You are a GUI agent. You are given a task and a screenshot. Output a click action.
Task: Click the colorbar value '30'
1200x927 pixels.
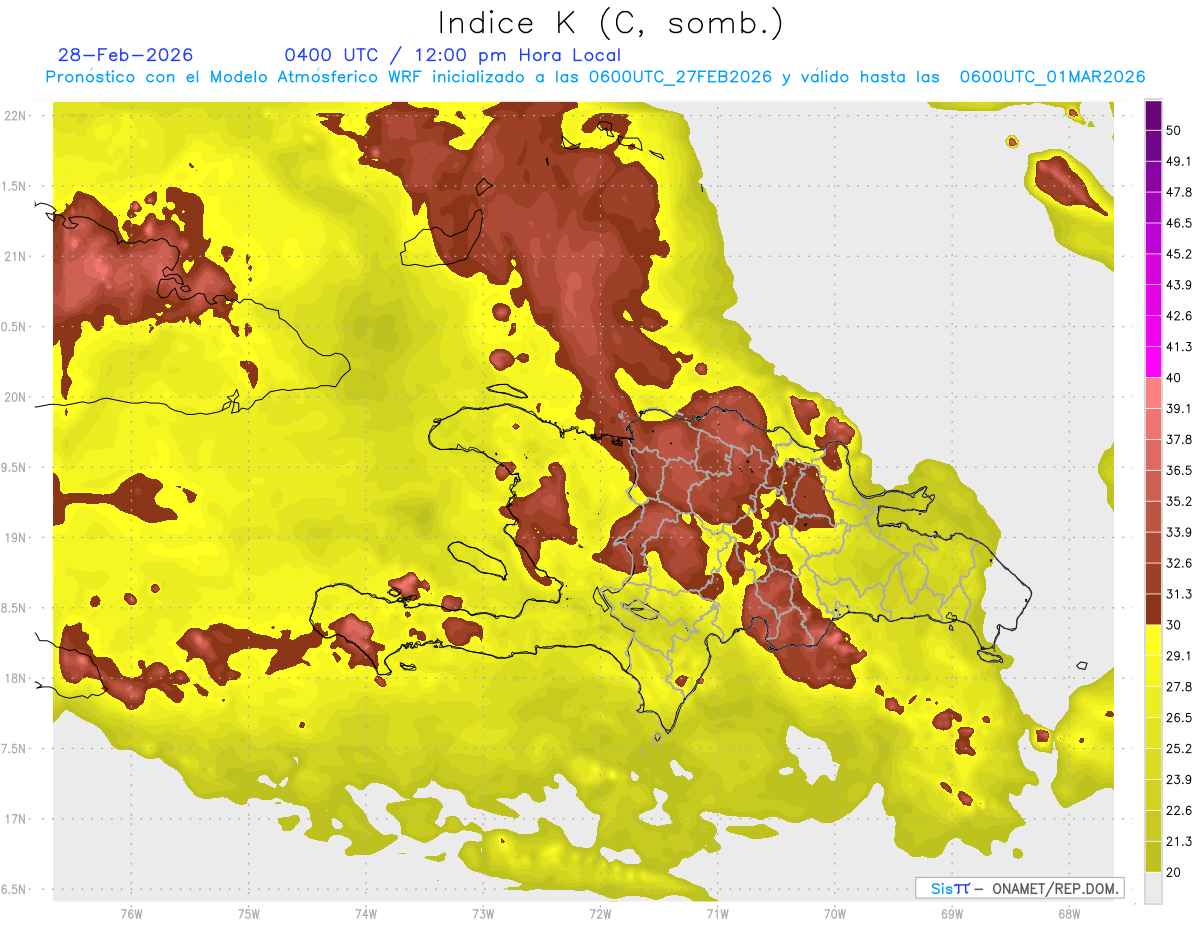[1174, 625]
